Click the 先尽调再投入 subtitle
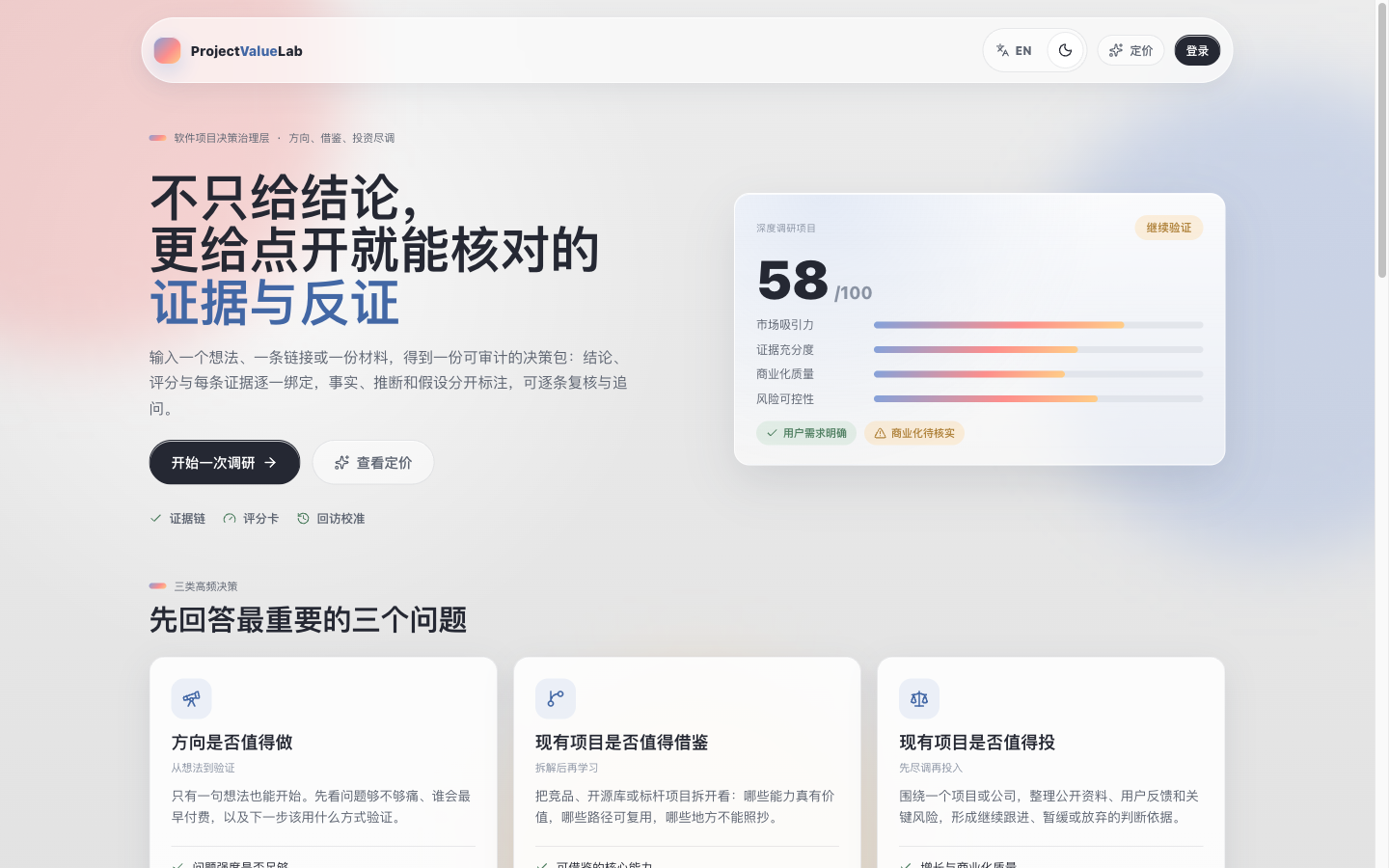1389x868 pixels. (x=931, y=768)
